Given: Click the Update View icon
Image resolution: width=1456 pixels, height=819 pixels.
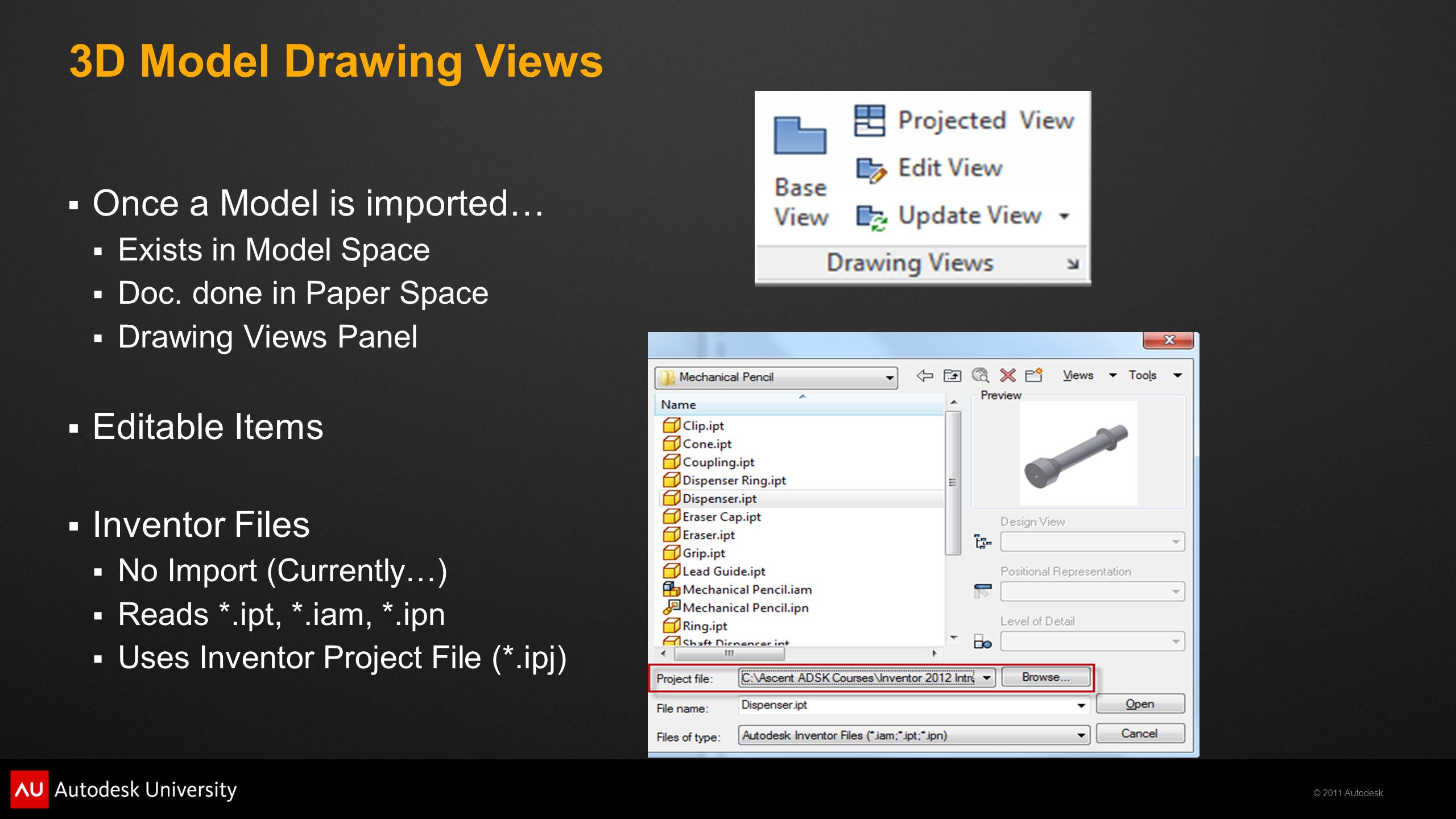Looking at the screenshot, I should (871, 217).
